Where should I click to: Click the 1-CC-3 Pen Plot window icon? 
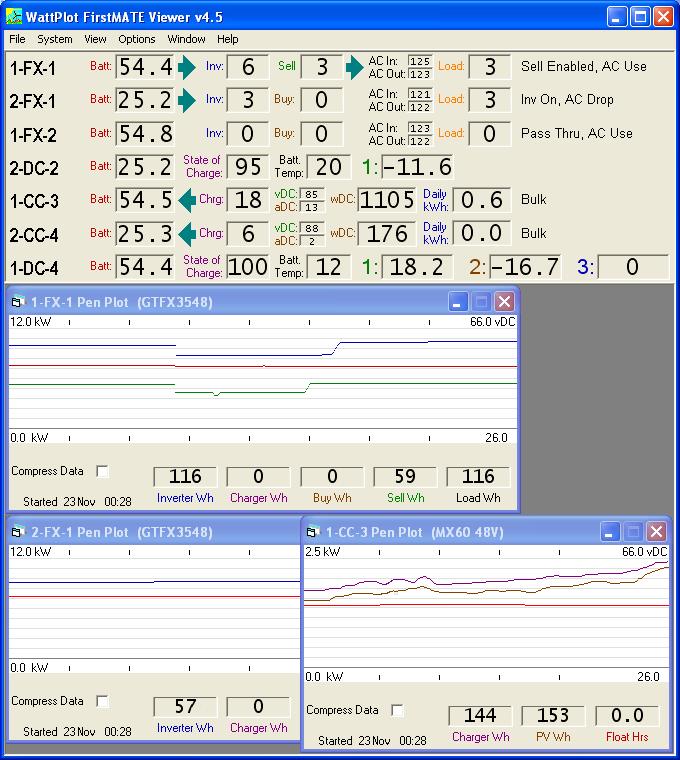pos(313,532)
